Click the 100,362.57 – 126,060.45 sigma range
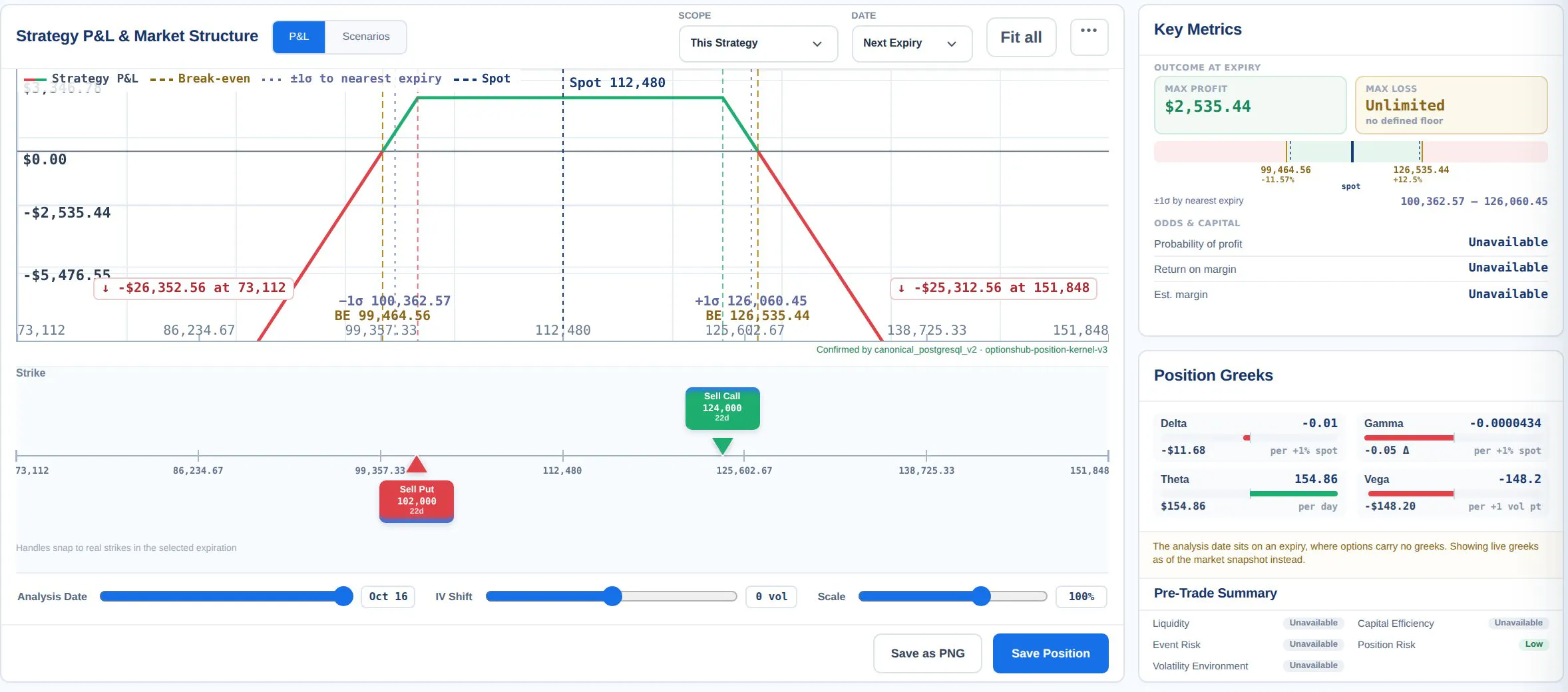This screenshot has height=692, width=1568. (1474, 201)
